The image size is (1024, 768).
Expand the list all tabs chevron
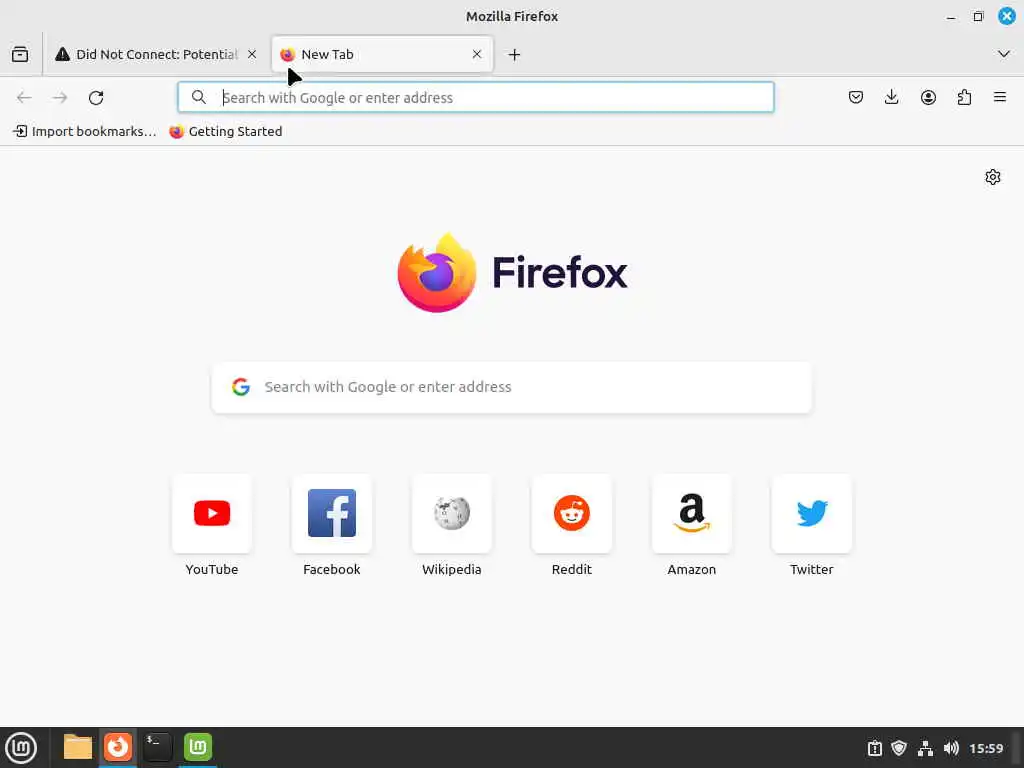pos(1004,54)
